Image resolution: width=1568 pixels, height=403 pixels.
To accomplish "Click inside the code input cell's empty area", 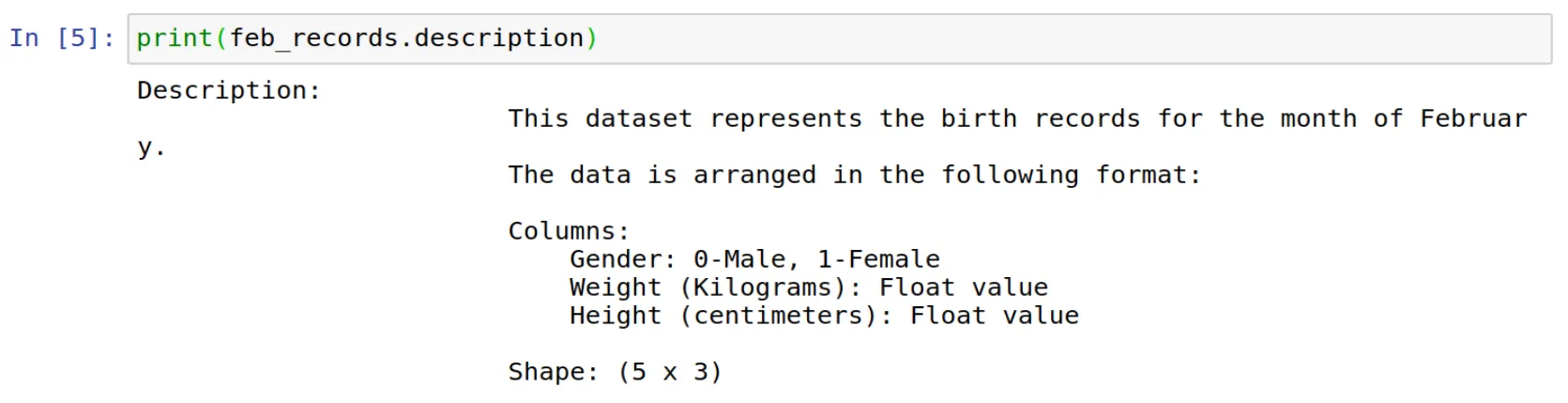I will 1070,39.
